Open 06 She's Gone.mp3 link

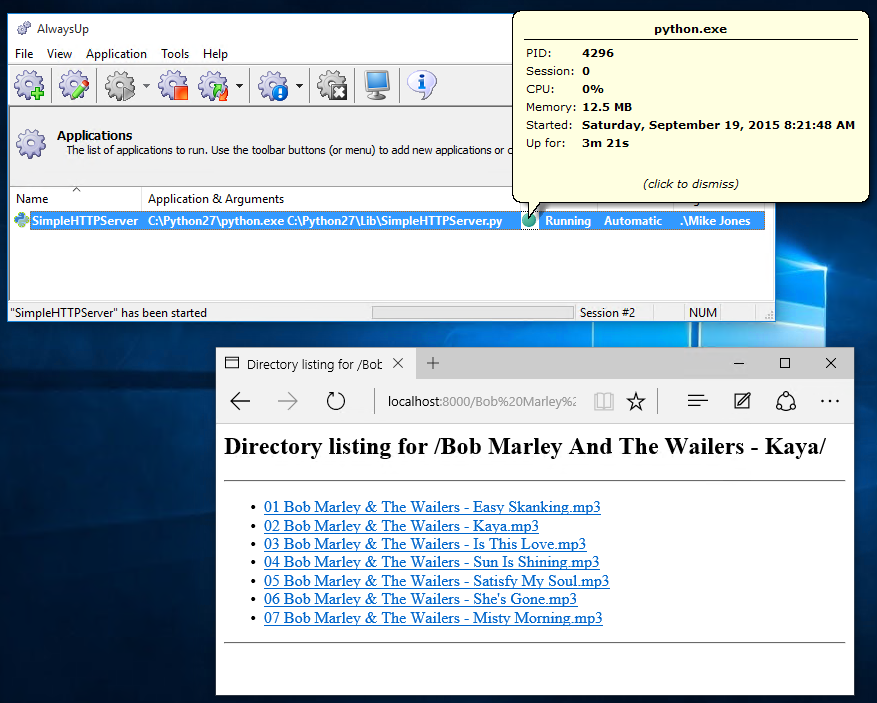pyautogui.click(x=420, y=598)
